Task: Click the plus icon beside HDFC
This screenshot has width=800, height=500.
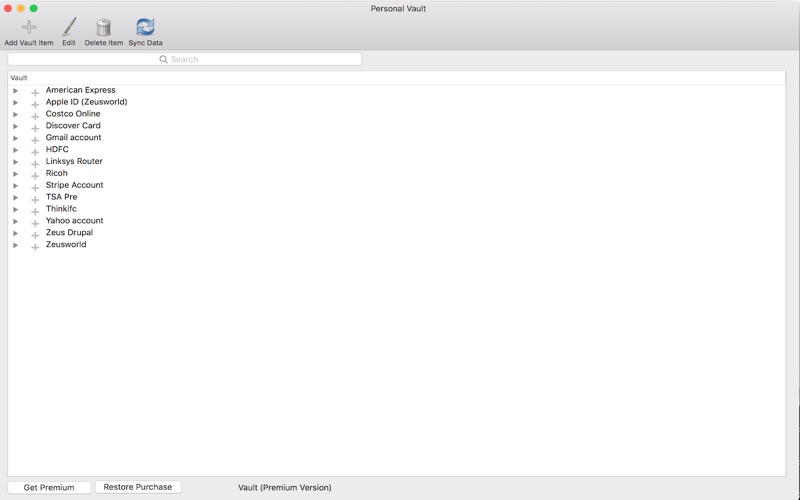Action: 35,152
